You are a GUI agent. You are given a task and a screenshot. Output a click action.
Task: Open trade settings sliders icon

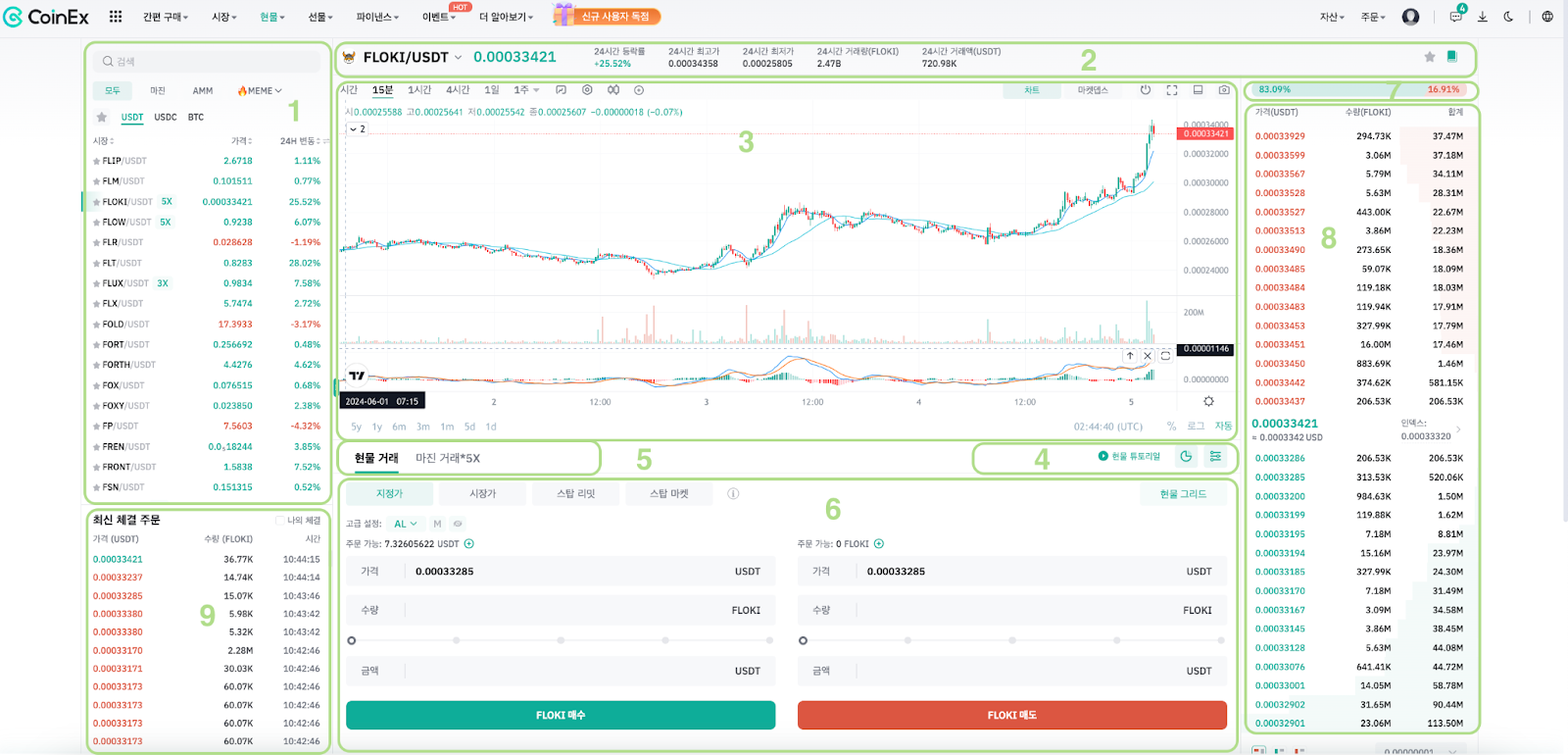click(1215, 456)
